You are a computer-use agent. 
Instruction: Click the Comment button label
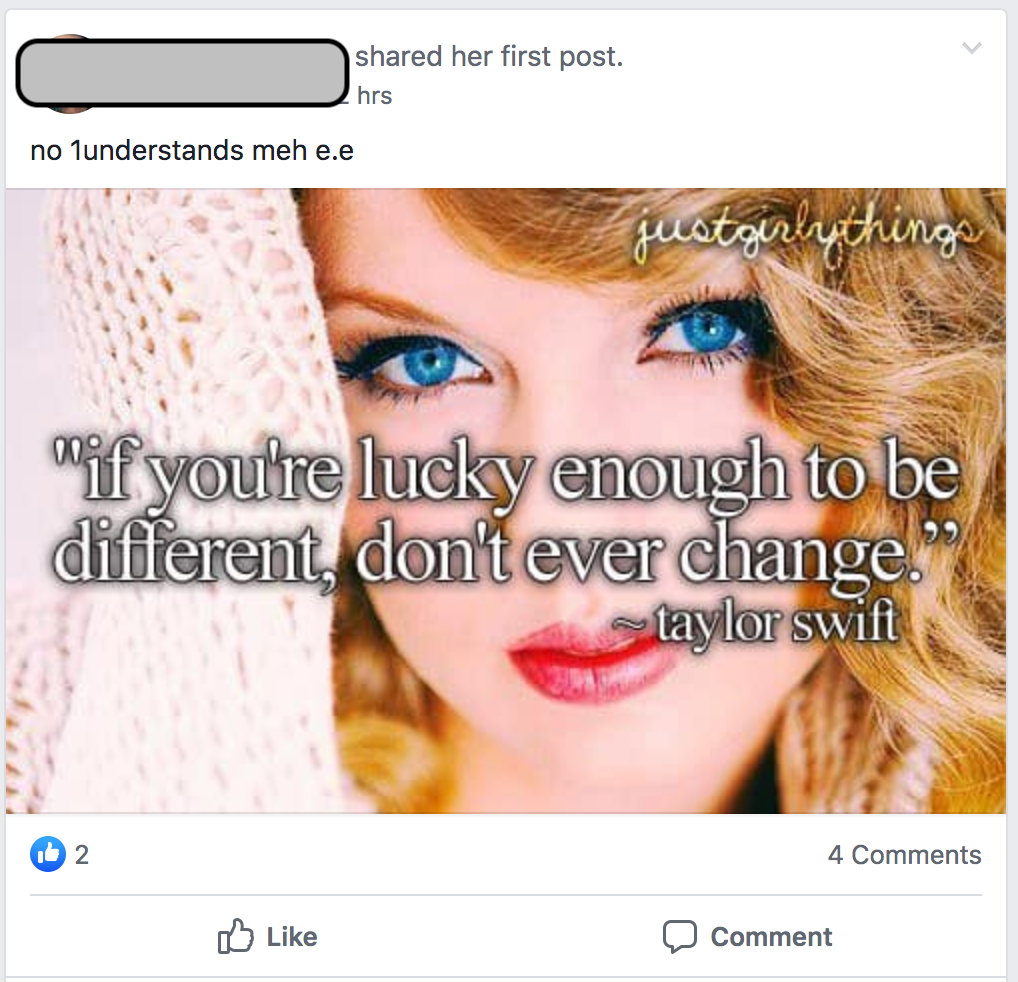[771, 937]
